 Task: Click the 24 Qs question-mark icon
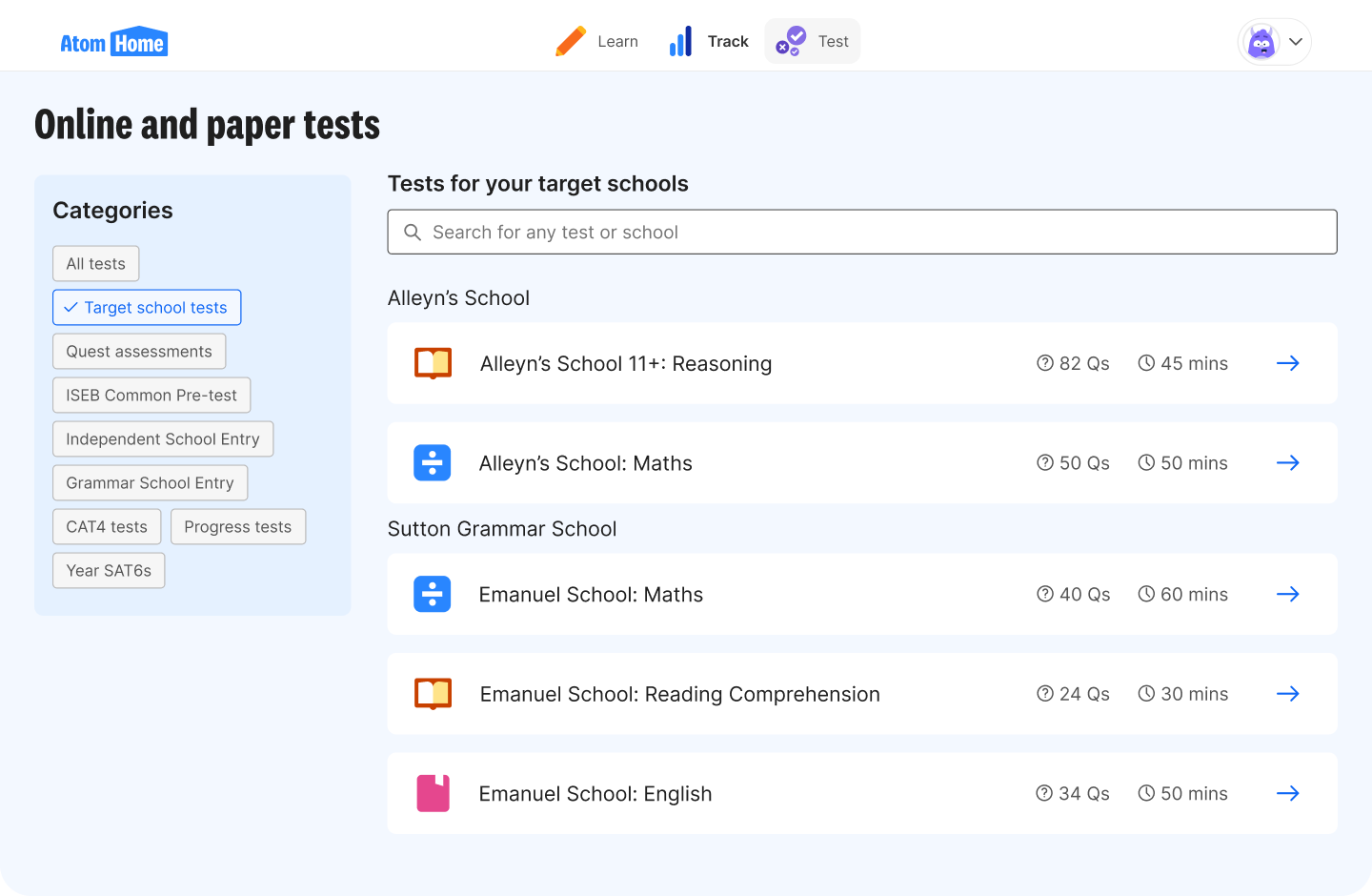click(x=1045, y=694)
